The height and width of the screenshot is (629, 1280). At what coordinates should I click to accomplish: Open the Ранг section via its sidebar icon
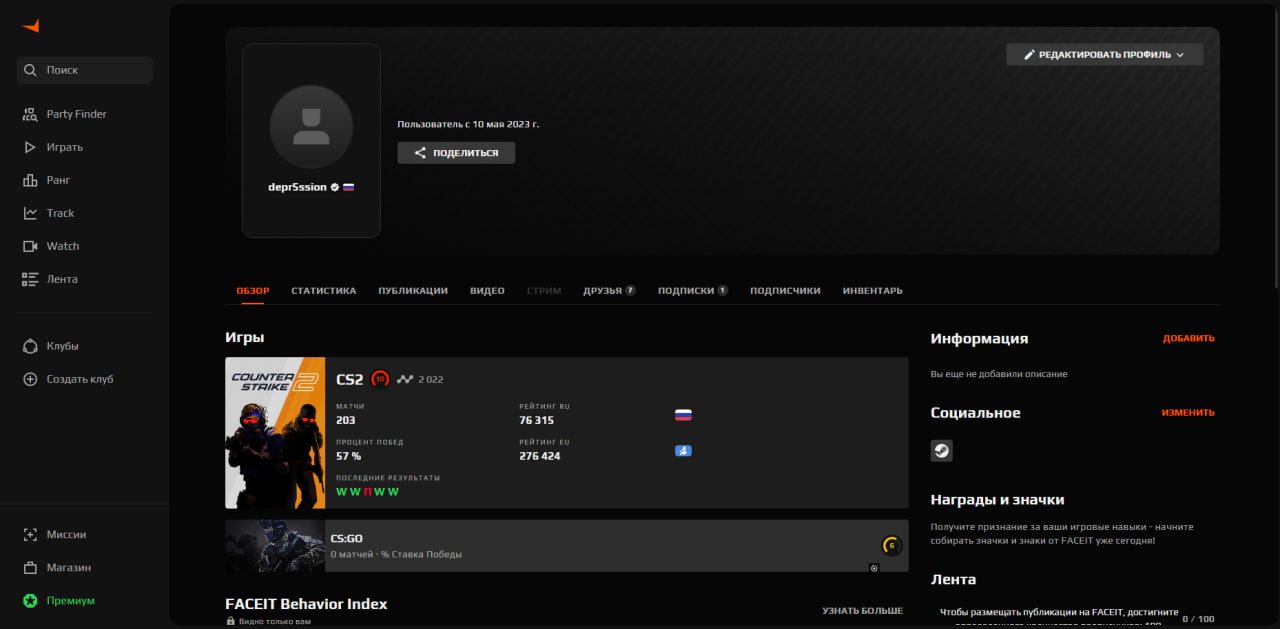point(28,179)
